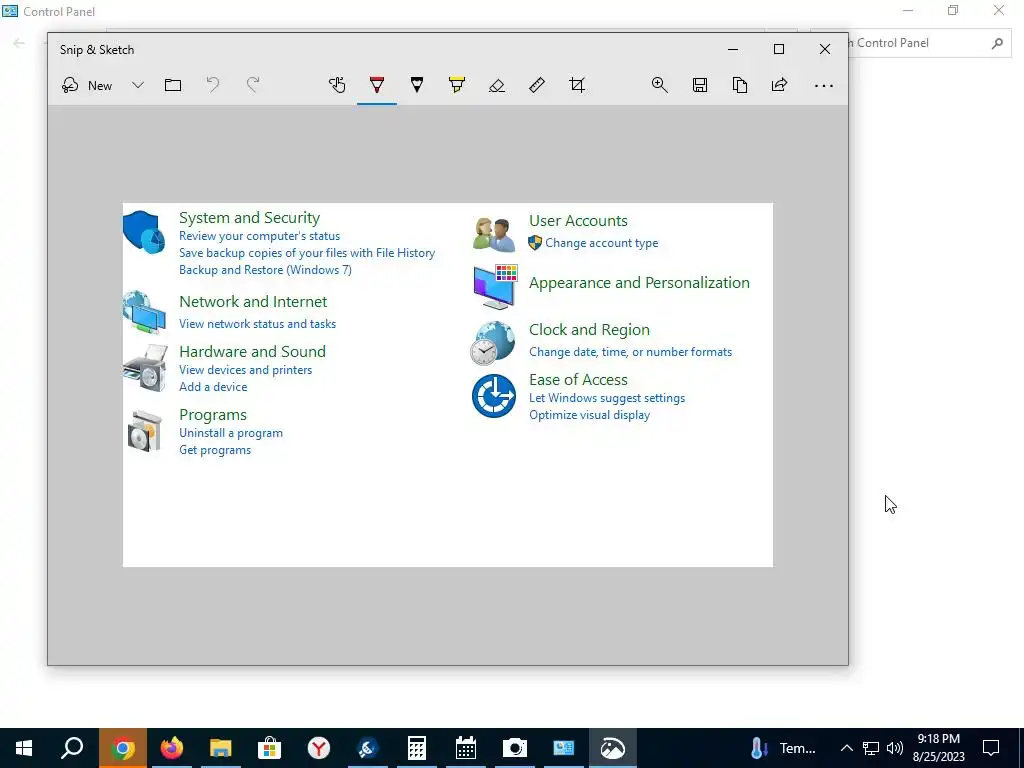Launch Google Chrome from the taskbar
This screenshot has height=768, width=1024.
click(x=123, y=748)
